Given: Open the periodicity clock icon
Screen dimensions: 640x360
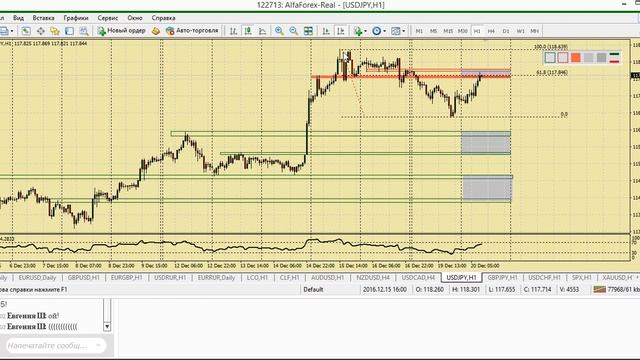Looking at the screenshot, I should 376,31.
